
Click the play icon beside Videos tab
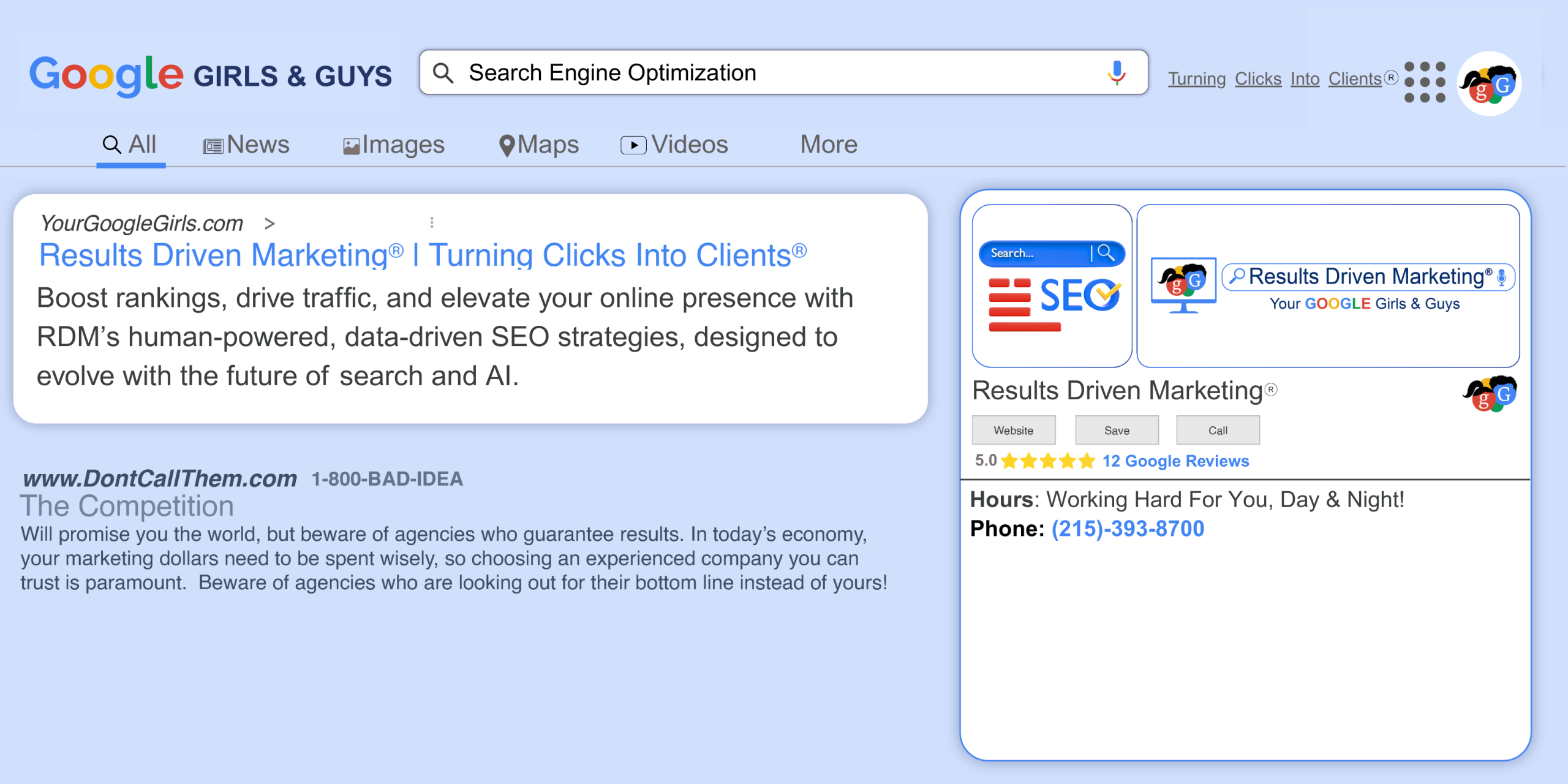(x=634, y=145)
